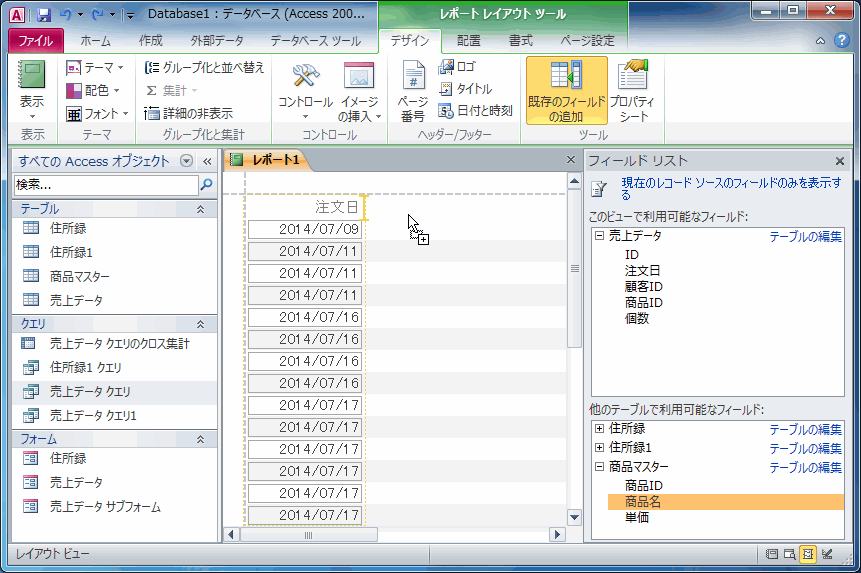
Task: Click the search magnifier icon
Action: click(206, 185)
